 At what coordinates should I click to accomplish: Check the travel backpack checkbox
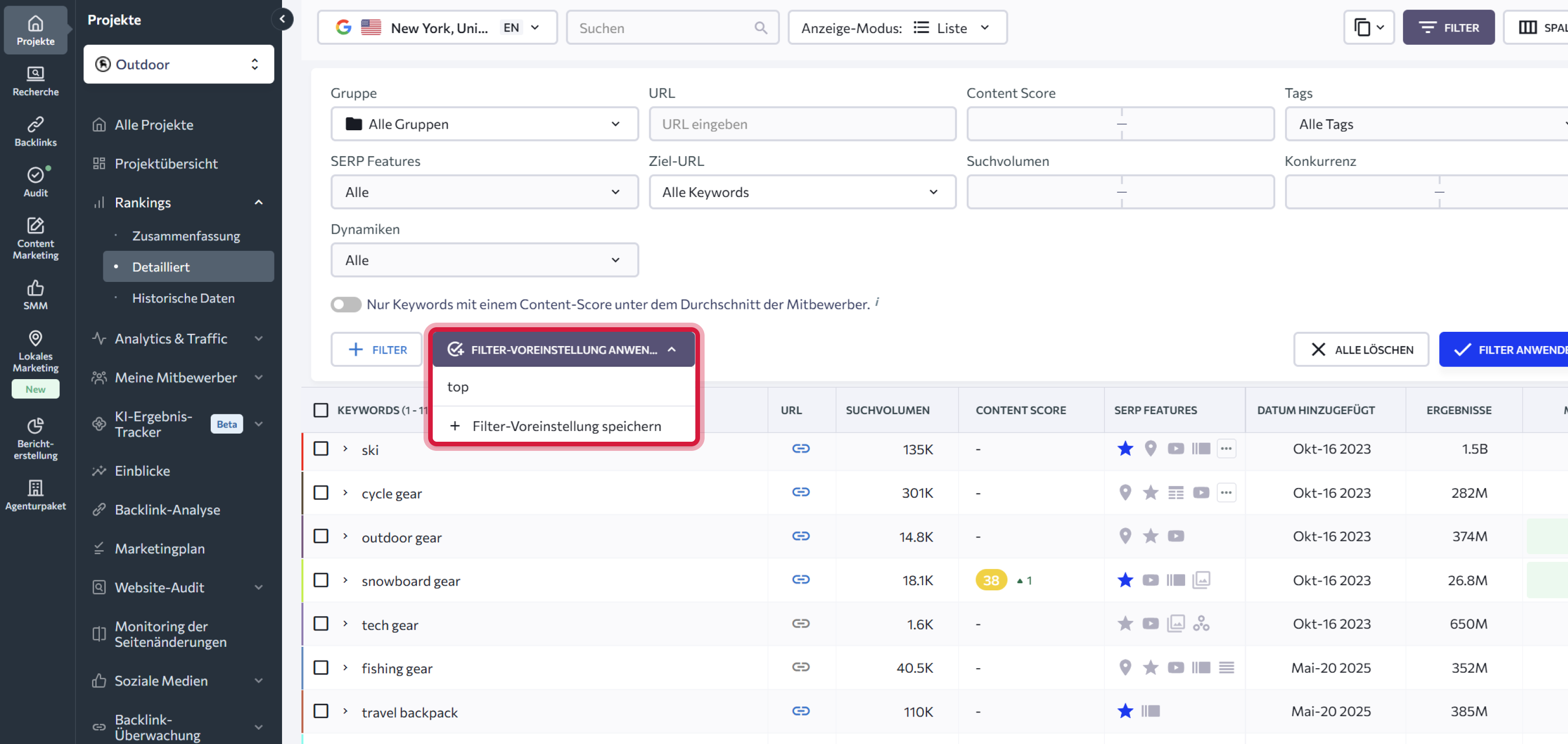321,711
